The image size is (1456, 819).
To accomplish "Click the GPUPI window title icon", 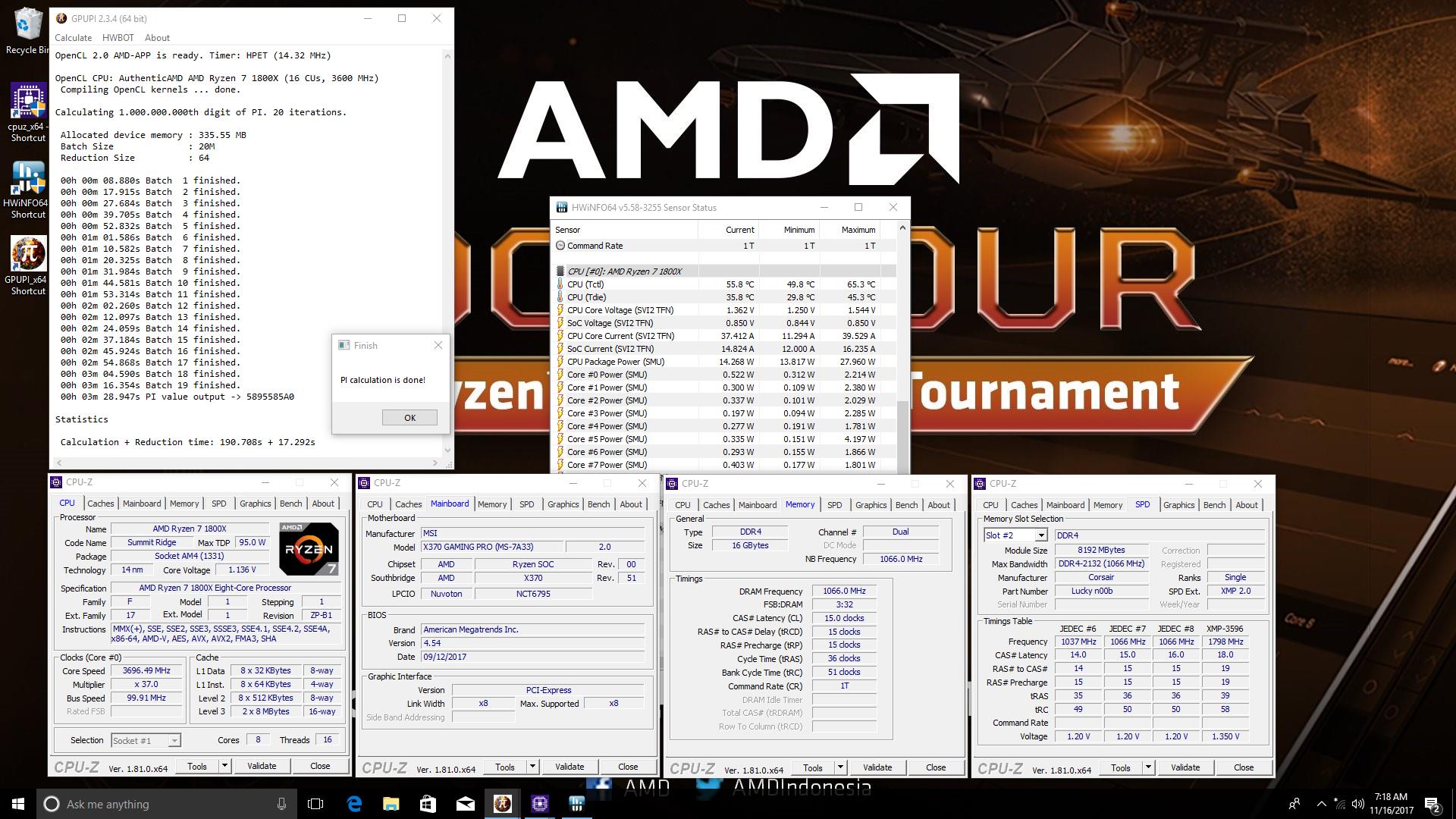I will click(61, 18).
